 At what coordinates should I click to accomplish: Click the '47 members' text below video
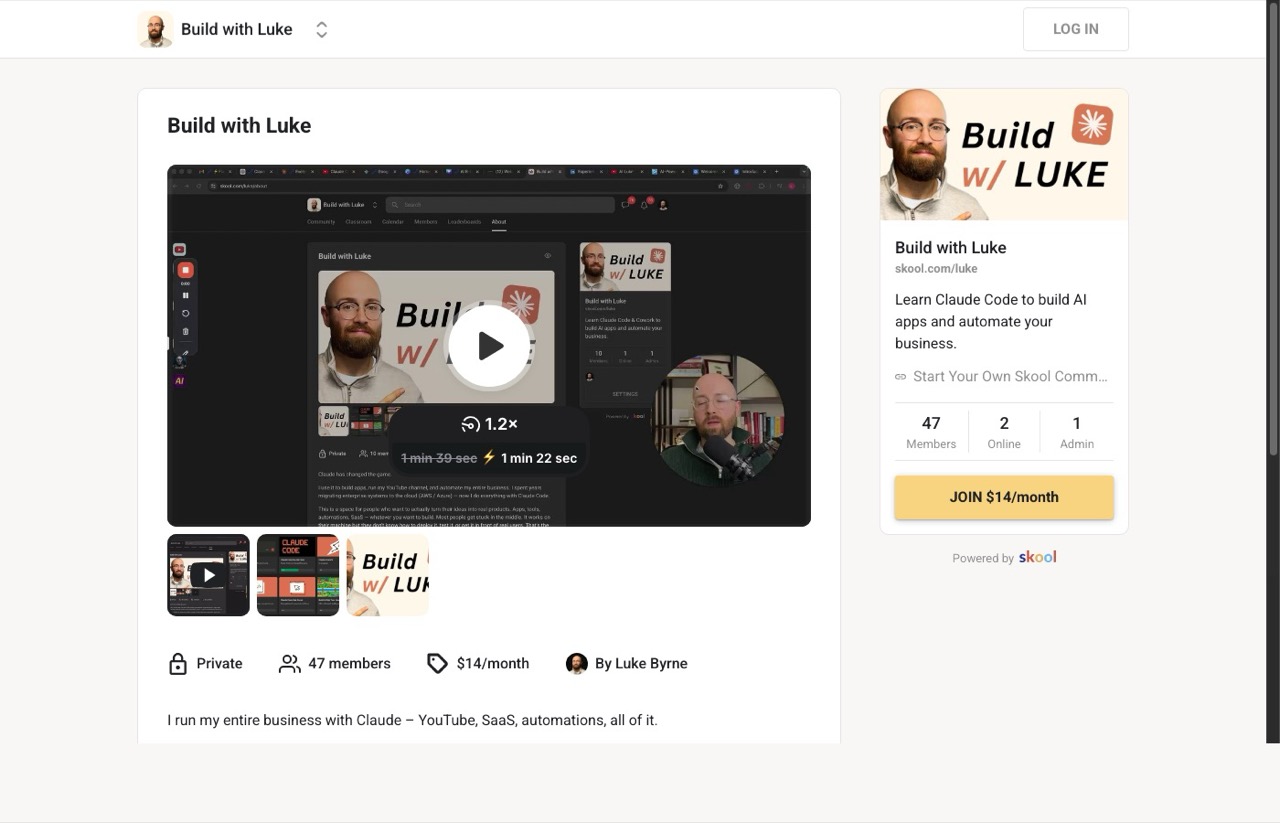349,663
